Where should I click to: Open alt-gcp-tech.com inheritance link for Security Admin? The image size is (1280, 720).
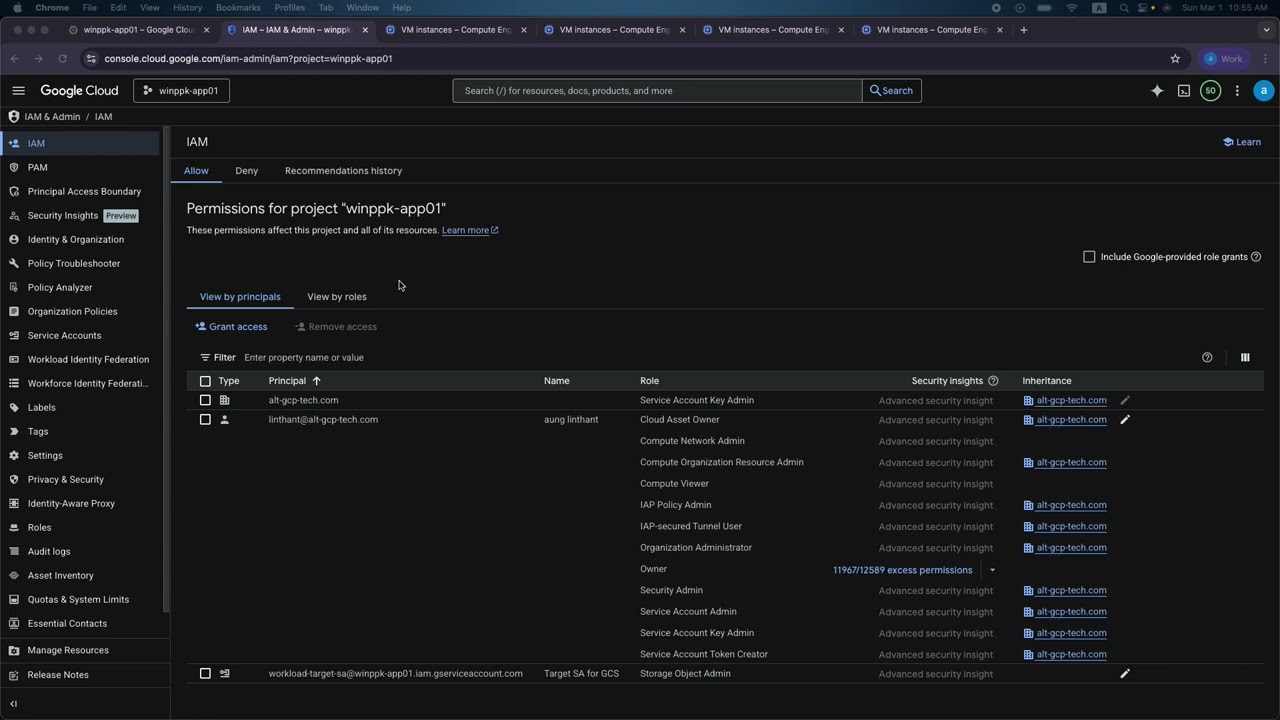pos(1071,591)
